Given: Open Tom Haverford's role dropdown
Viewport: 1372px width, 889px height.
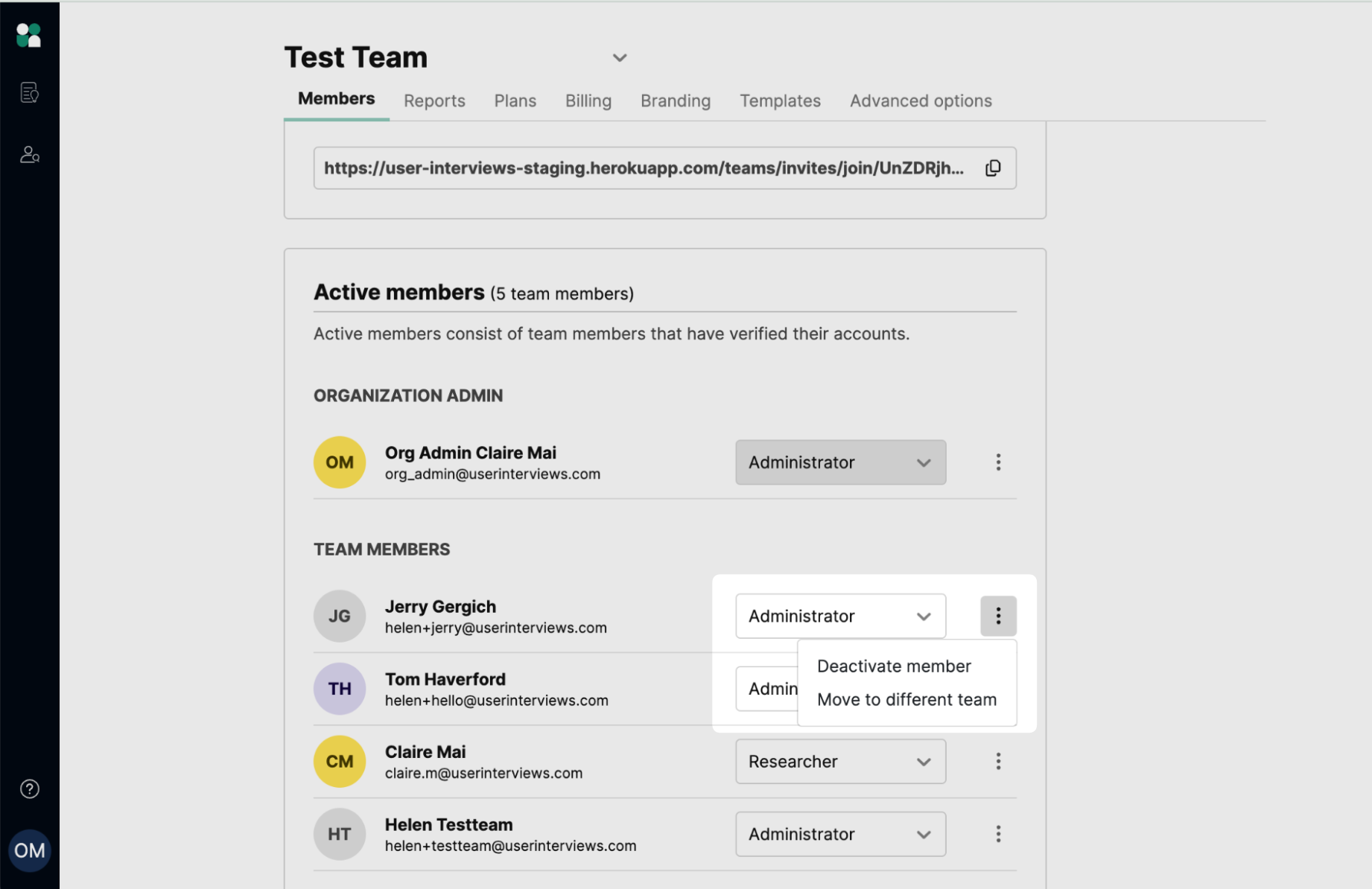Looking at the screenshot, I should 767,689.
